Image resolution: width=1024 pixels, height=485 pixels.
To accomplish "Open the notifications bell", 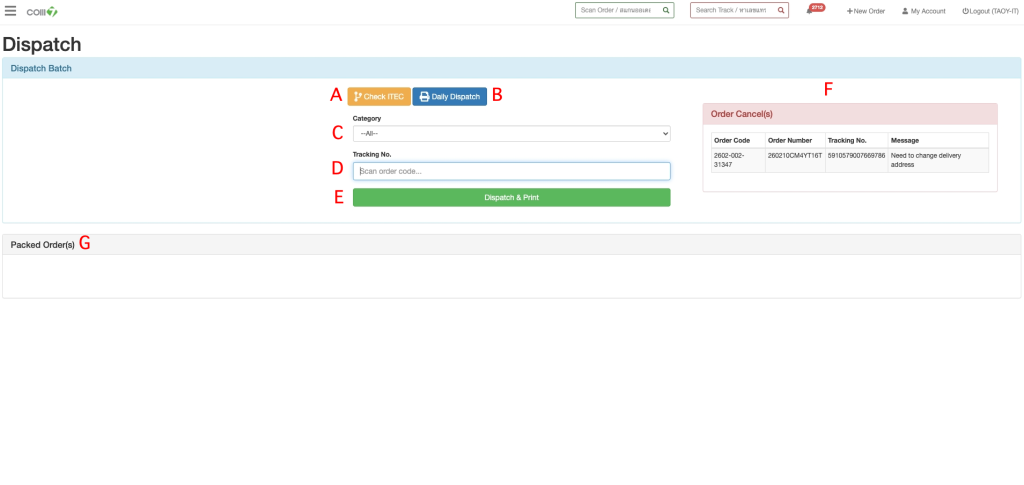I will (x=811, y=10).
